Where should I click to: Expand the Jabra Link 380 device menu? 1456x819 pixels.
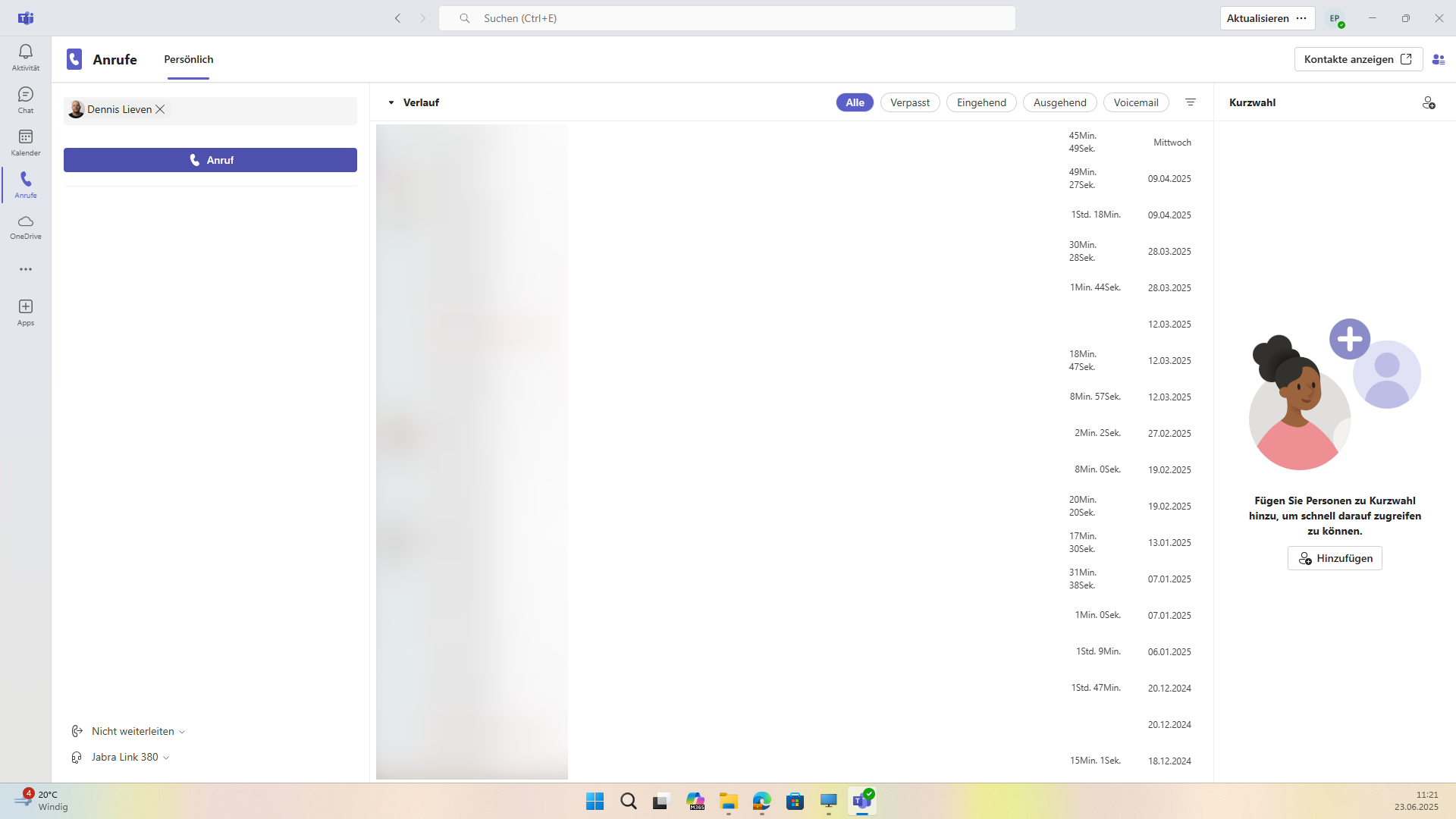pyautogui.click(x=129, y=757)
